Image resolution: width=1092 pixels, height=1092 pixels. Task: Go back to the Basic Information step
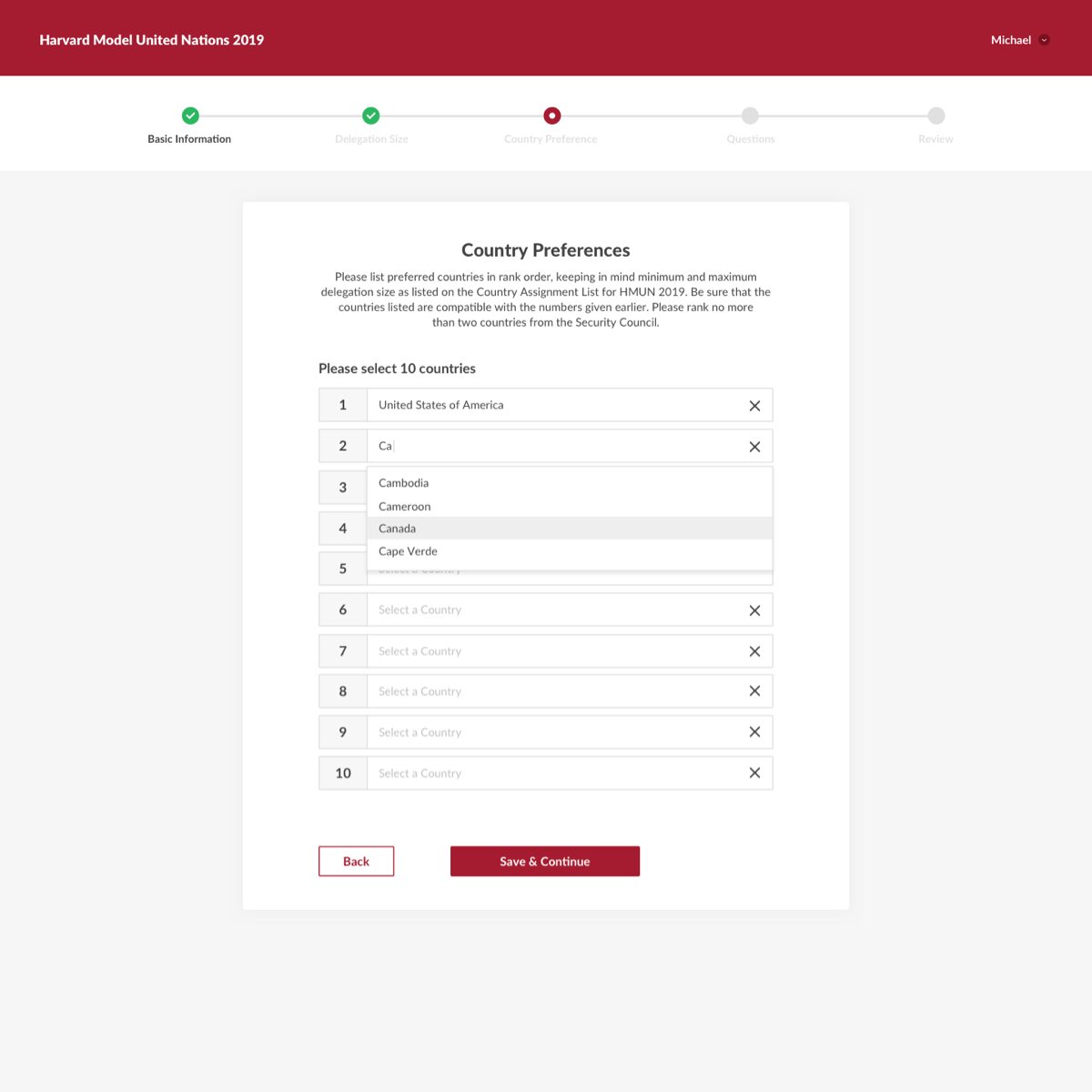(x=188, y=138)
